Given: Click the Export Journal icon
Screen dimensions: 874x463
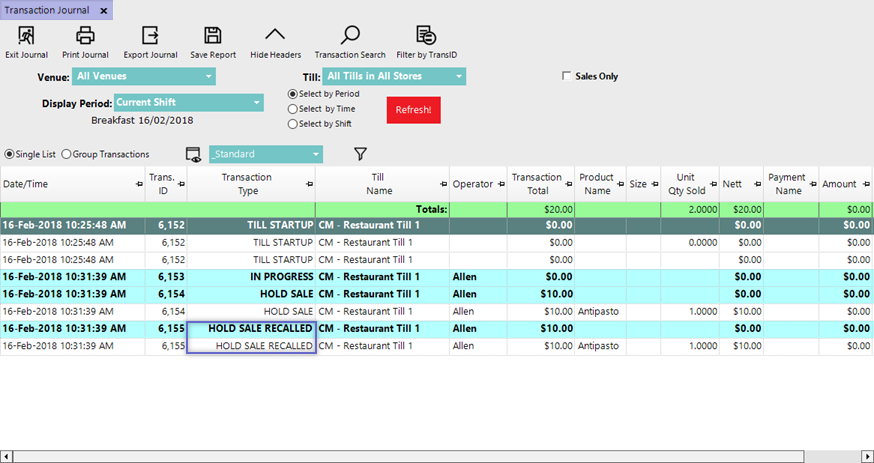Looking at the screenshot, I should pos(150,37).
